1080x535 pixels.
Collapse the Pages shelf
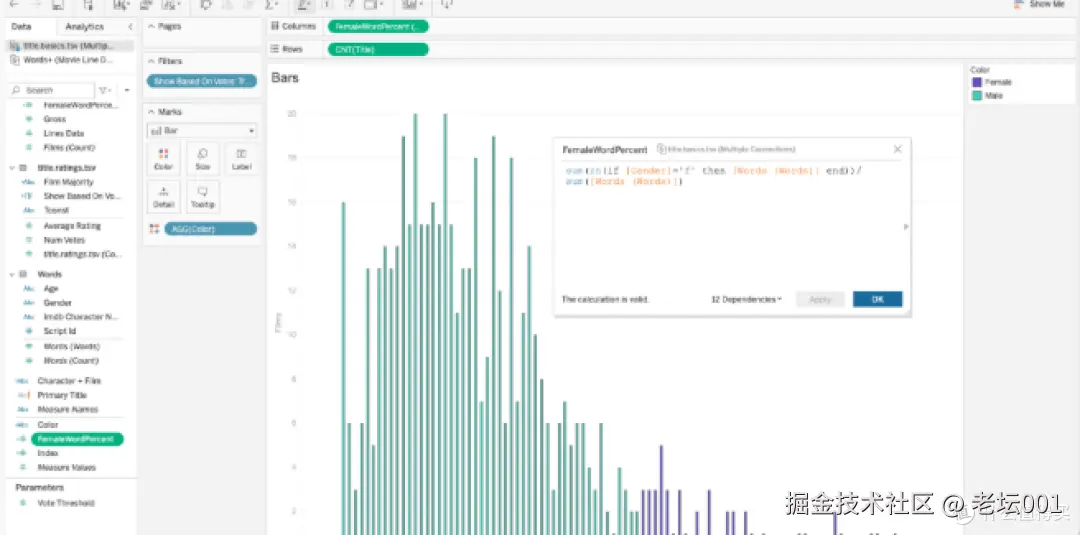point(152,26)
